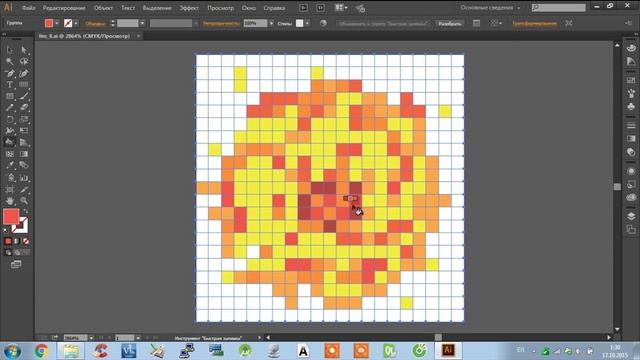640x360 pixels.
Task: Select the Hand tool
Action: coord(9,201)
